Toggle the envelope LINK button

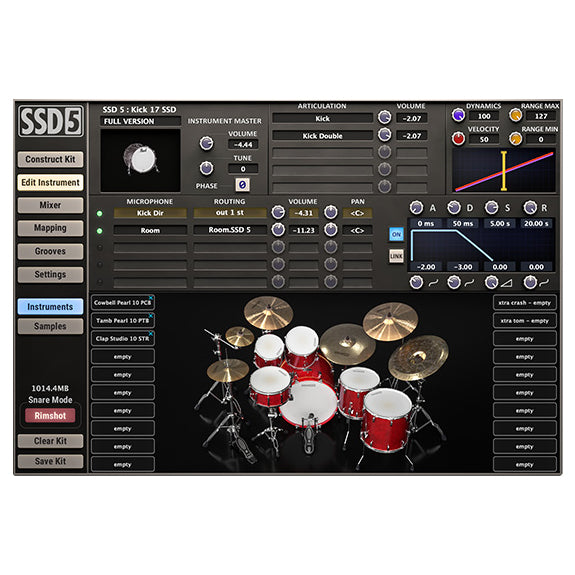point(396,256)
